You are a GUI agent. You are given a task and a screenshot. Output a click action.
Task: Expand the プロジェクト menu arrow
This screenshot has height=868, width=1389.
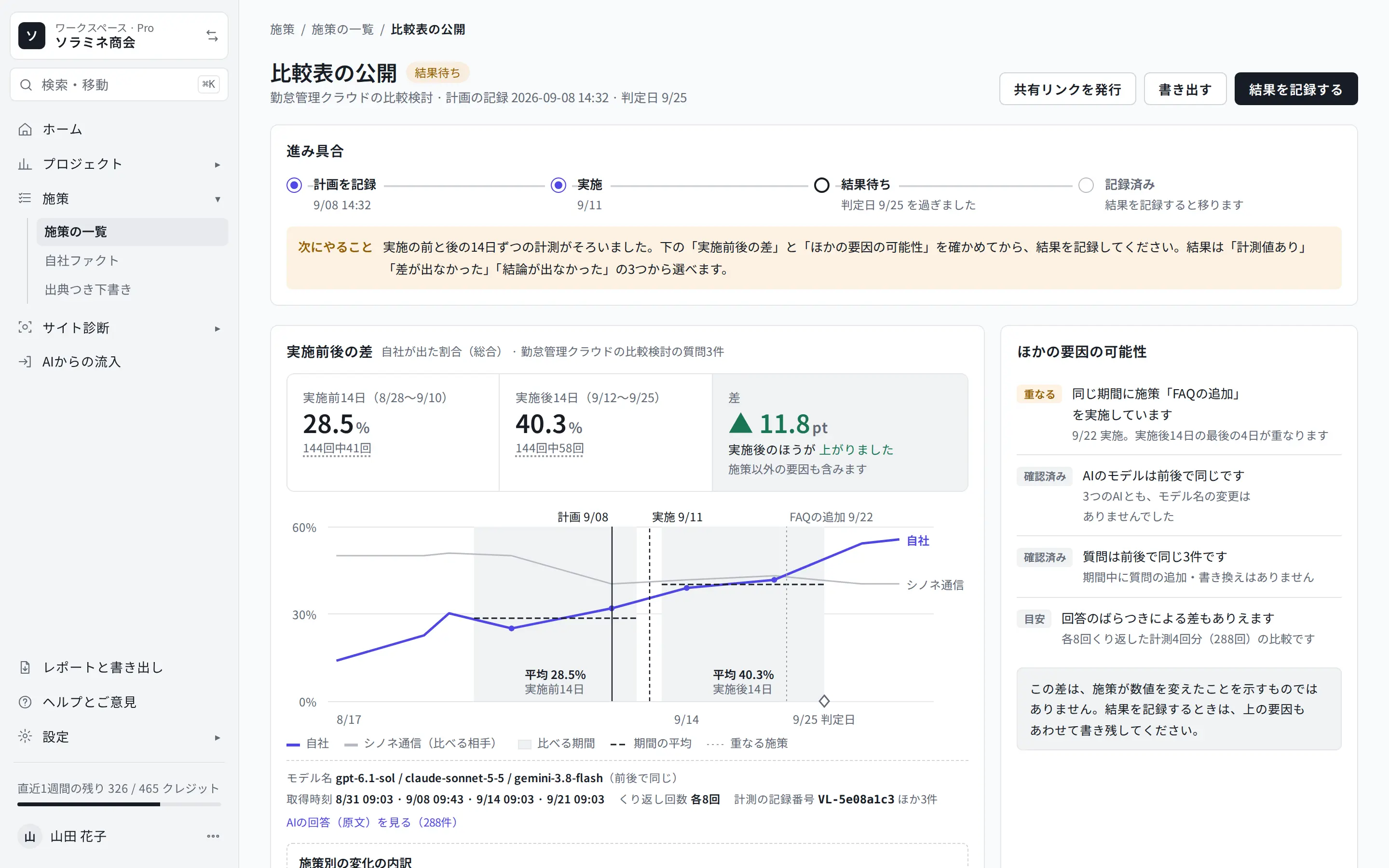click(218, 165)
